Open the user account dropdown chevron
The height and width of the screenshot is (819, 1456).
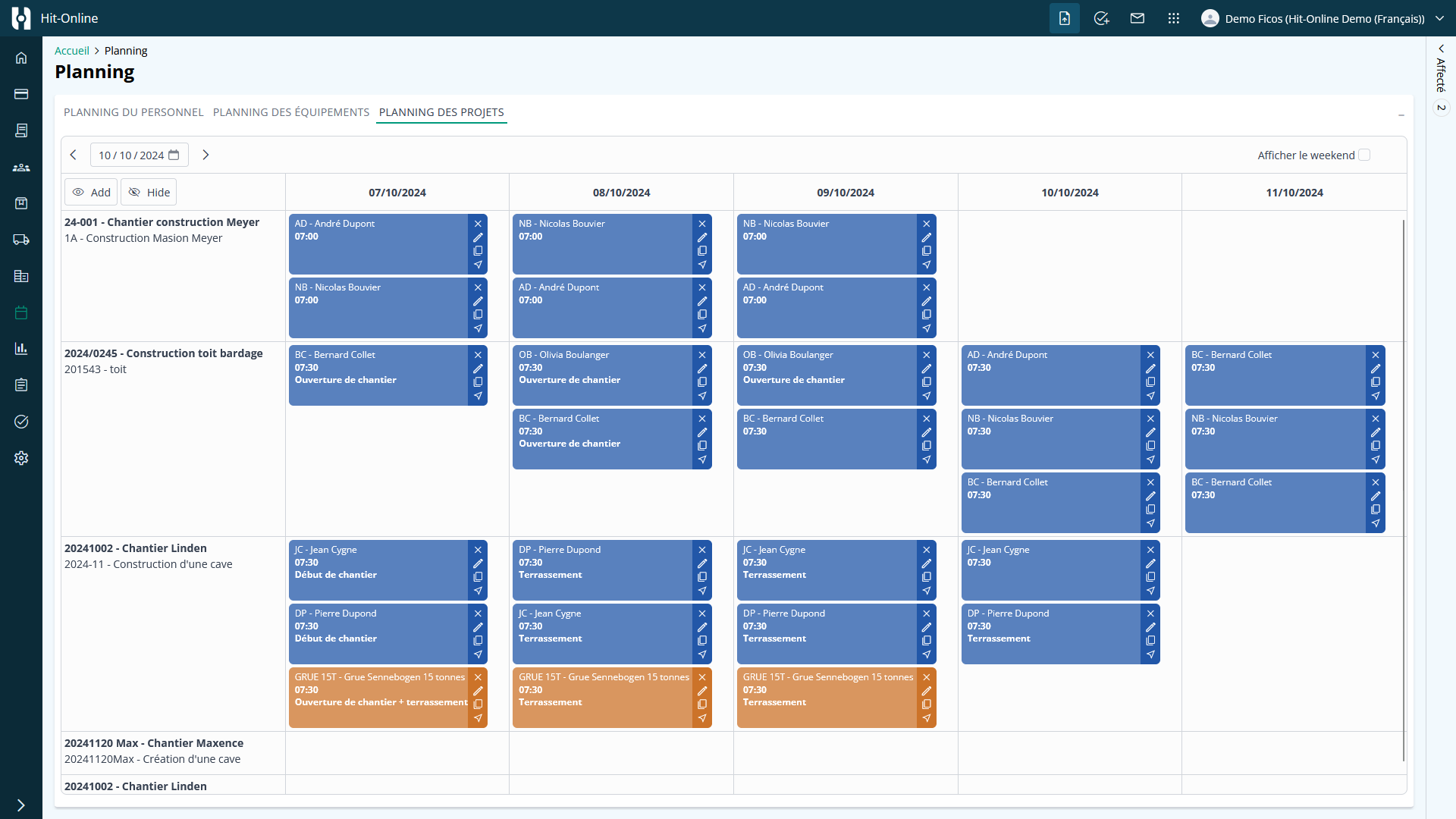[1440, 18]
